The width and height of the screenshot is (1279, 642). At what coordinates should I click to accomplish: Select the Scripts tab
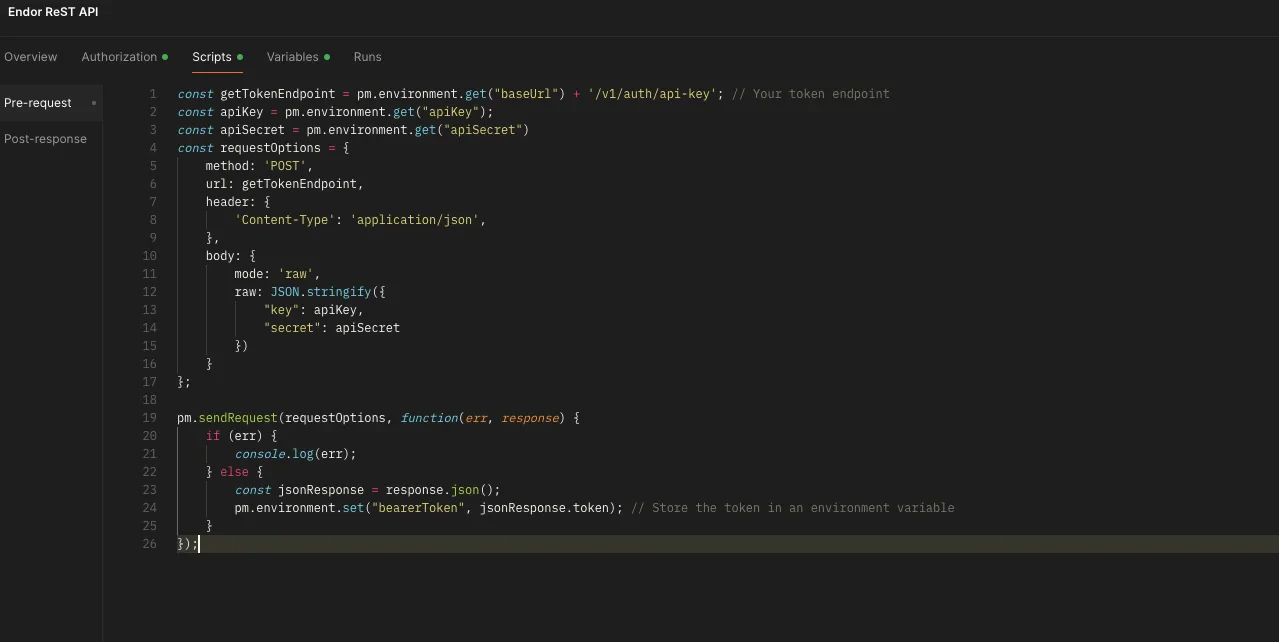click(212, 57)
